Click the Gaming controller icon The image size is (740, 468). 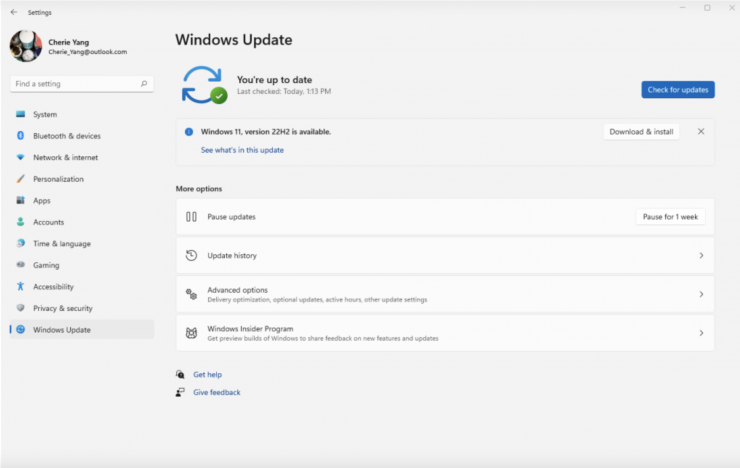(20, 265)
